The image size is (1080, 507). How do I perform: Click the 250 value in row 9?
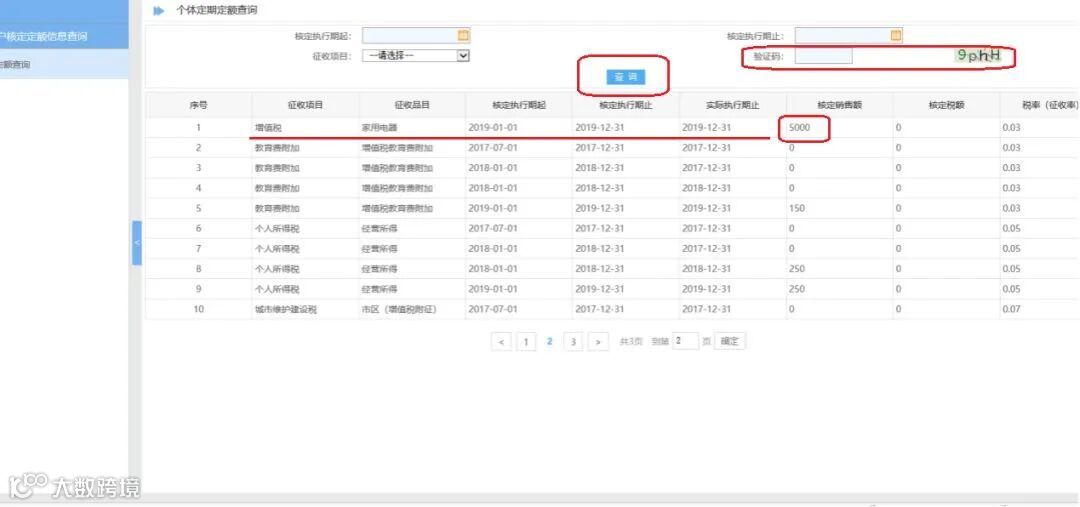coord(796,289)
